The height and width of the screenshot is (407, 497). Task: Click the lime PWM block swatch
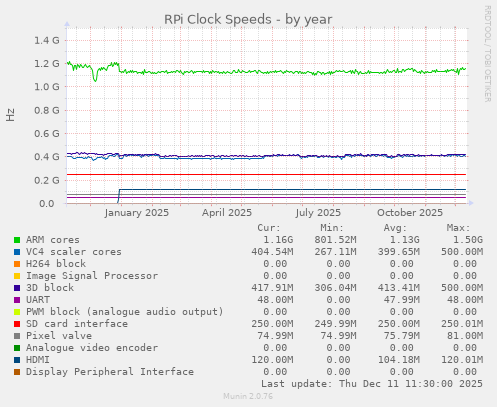17,312
